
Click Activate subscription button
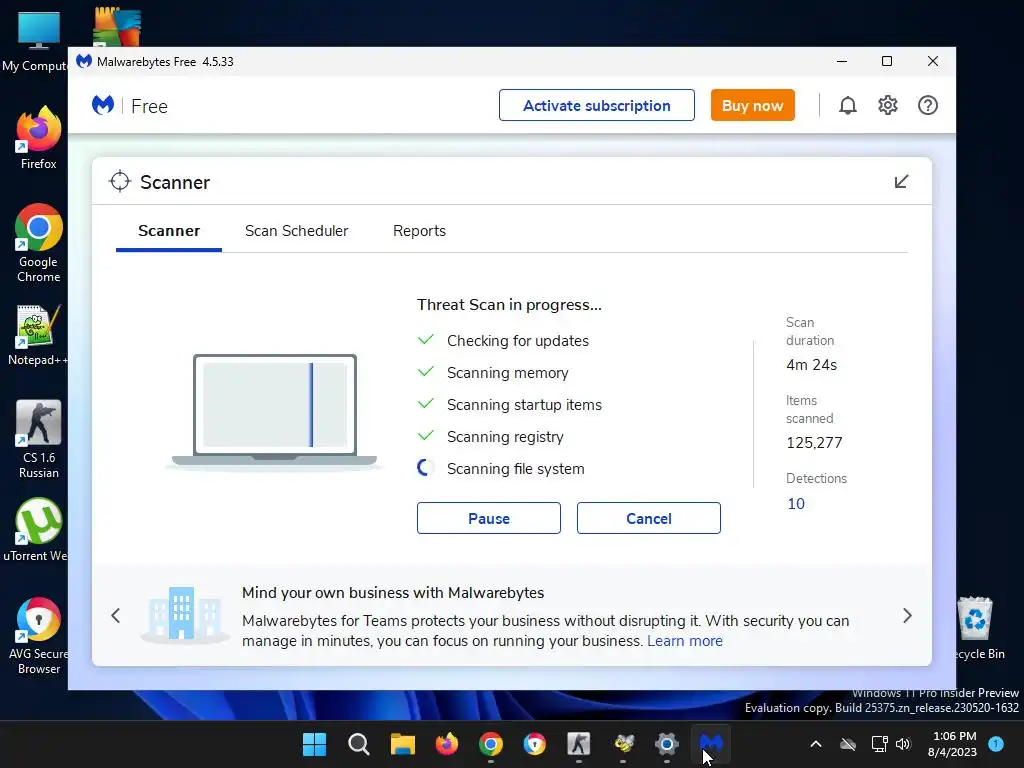[x=597, y=105]
